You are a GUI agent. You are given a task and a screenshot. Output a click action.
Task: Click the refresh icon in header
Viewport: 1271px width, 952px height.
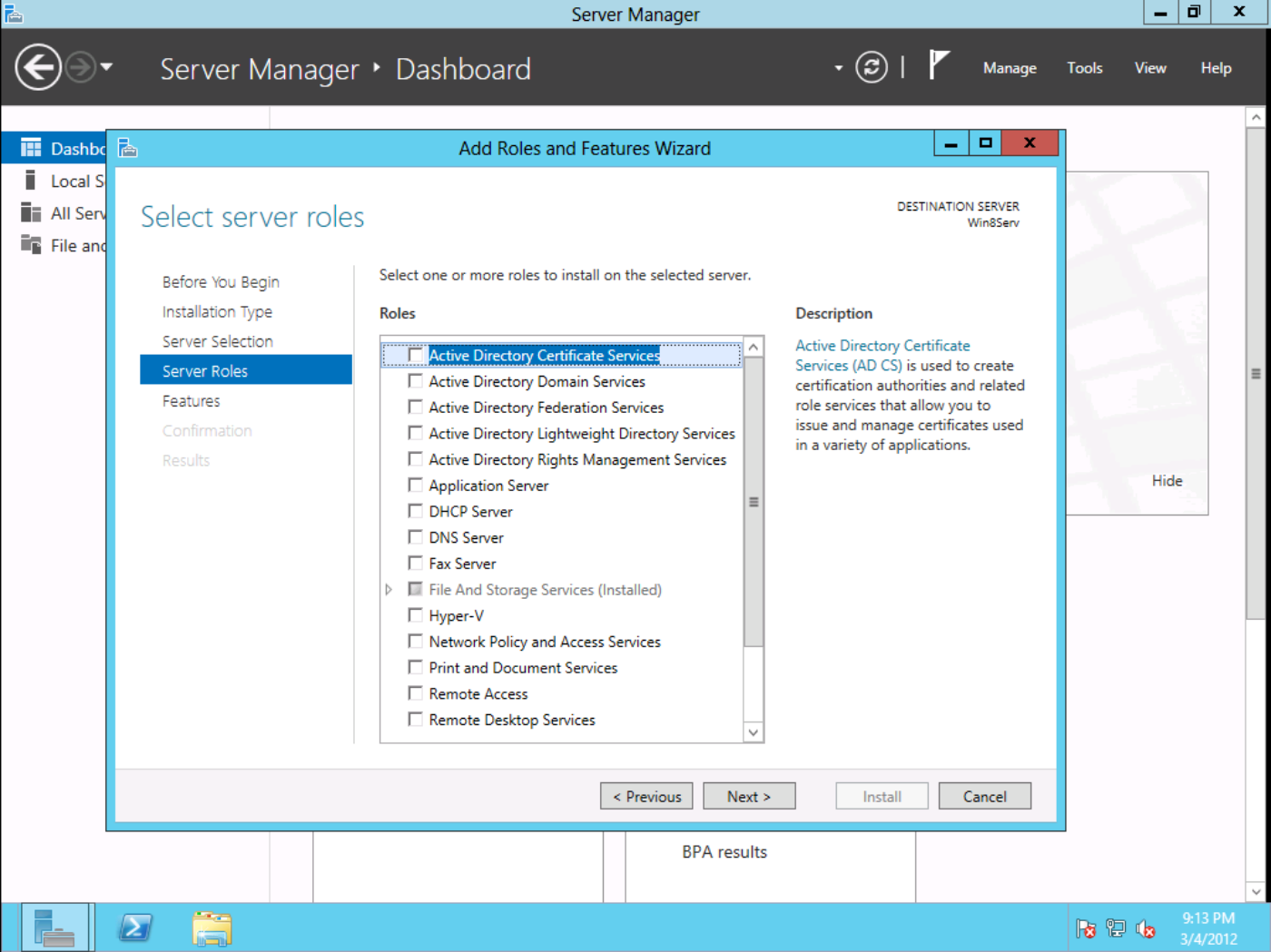pos(872,68)
